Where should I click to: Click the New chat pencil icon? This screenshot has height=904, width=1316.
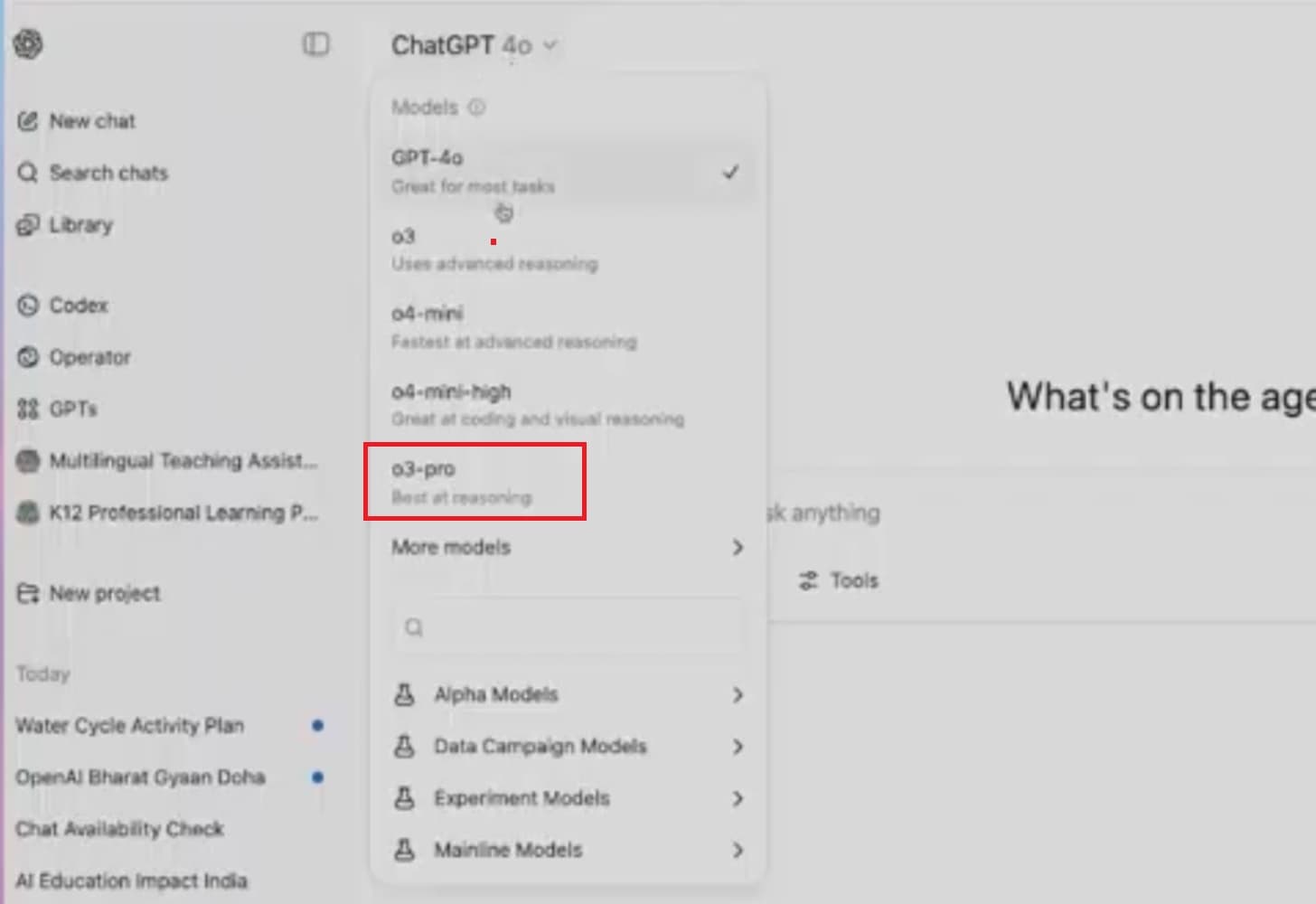(28, 121)
